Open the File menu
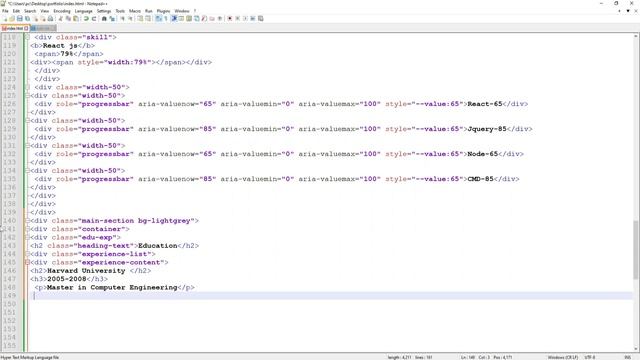The image size is (640, 360). (x=5, y=11)
